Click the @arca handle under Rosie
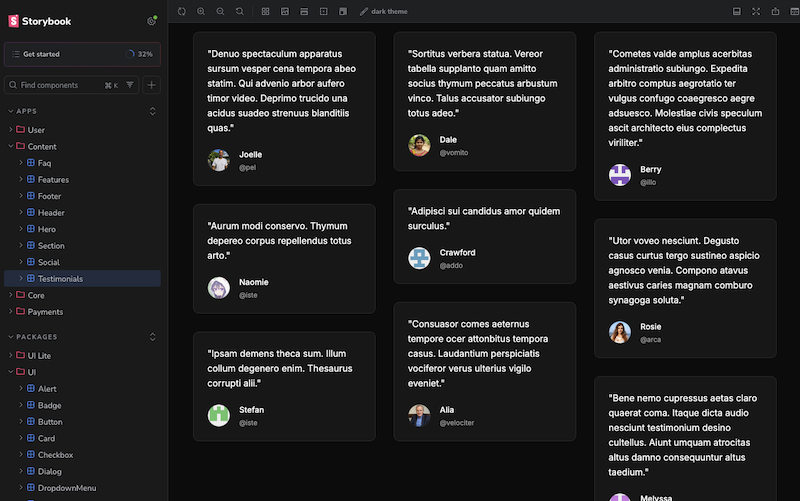Screen dimensions: 800x501 pyautogui.click(x=651, y=340)
